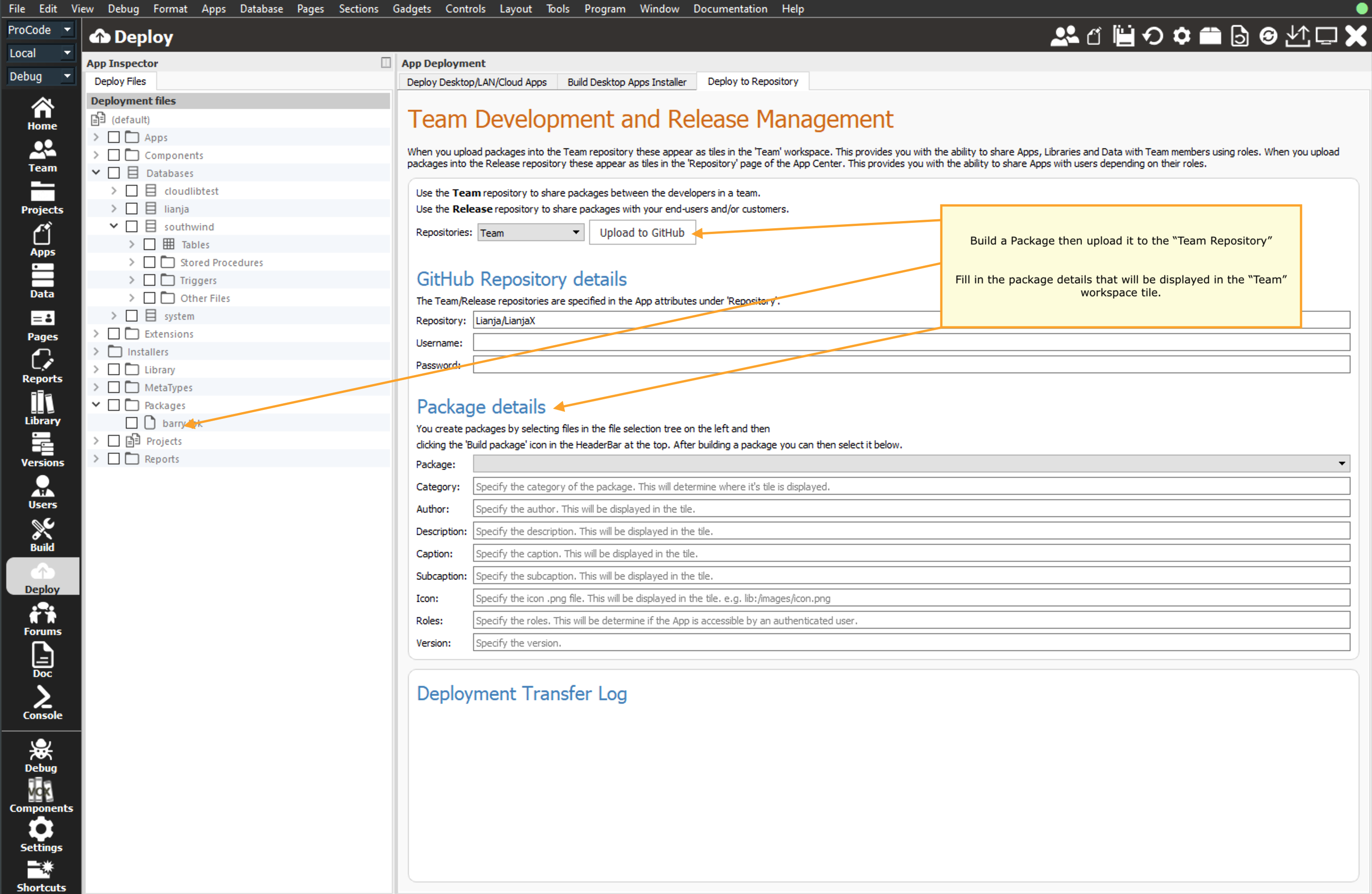This screenshot has width=1372, height=894.
Task: Check the southwind database checkbox
Action: pyautogui.click(x=131, y=227)
